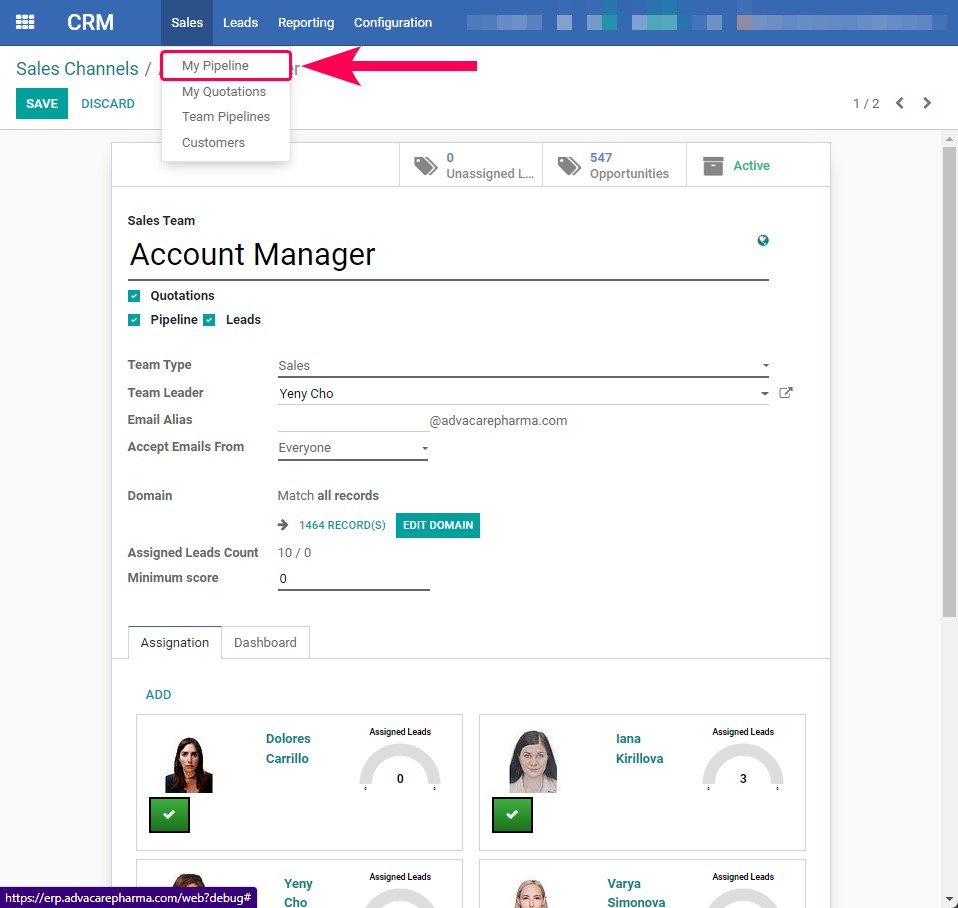Open Yeny Cho's member card link
The width and height of the screenshot is (958, 908).
[x=298, y=892]
